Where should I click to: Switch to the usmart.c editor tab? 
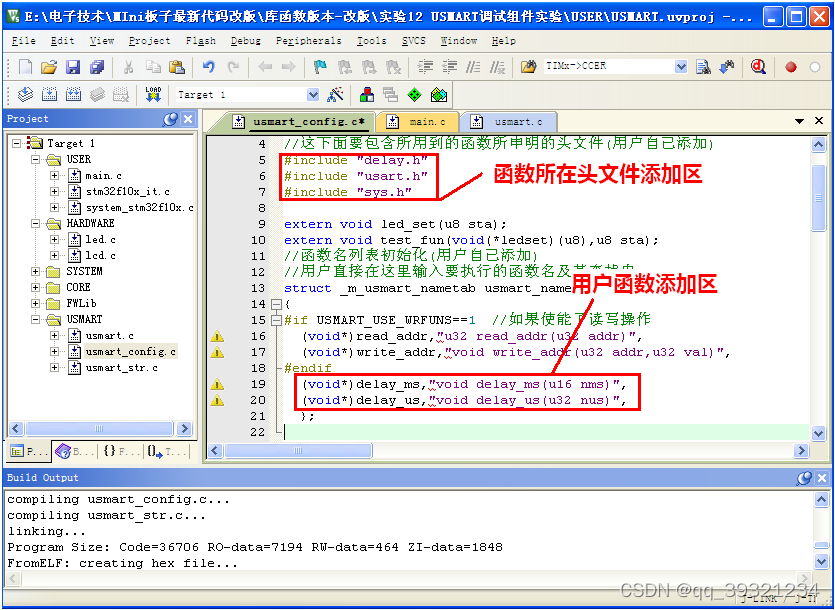click(x=508, y=122)
